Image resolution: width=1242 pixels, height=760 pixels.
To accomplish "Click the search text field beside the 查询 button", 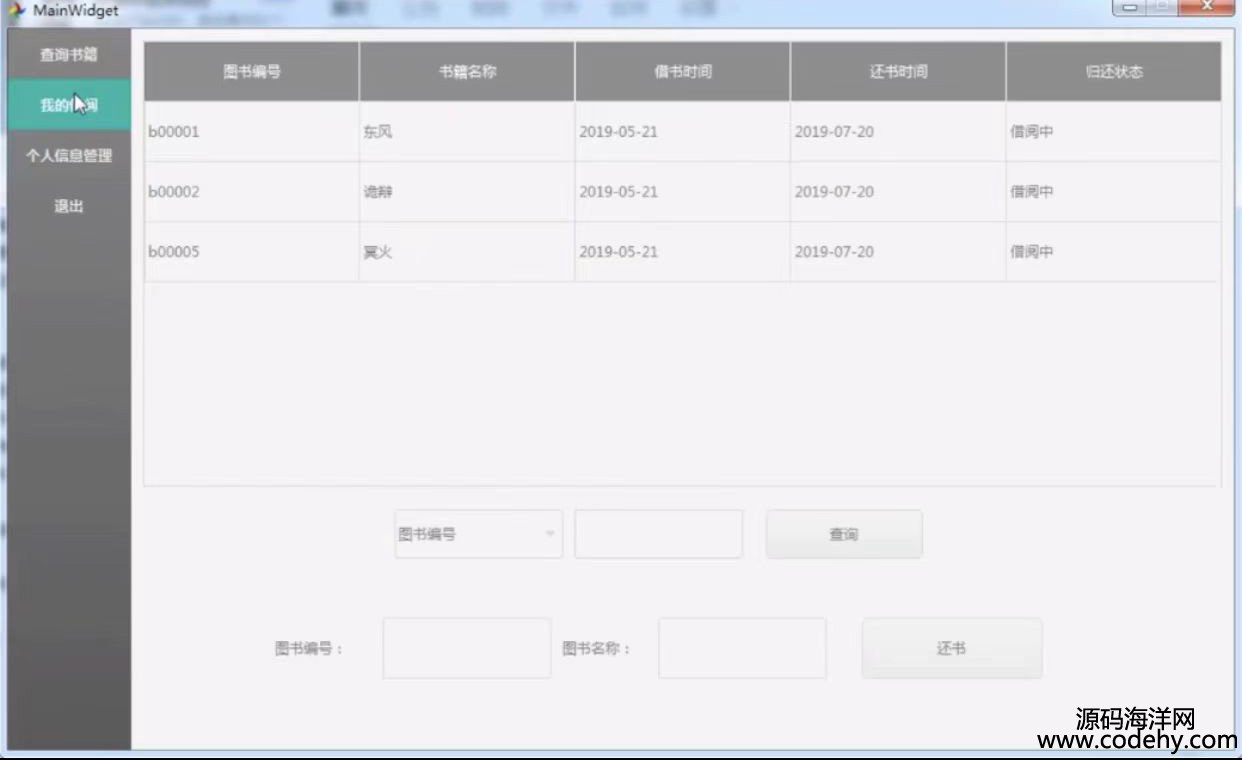I will (658, 534).
